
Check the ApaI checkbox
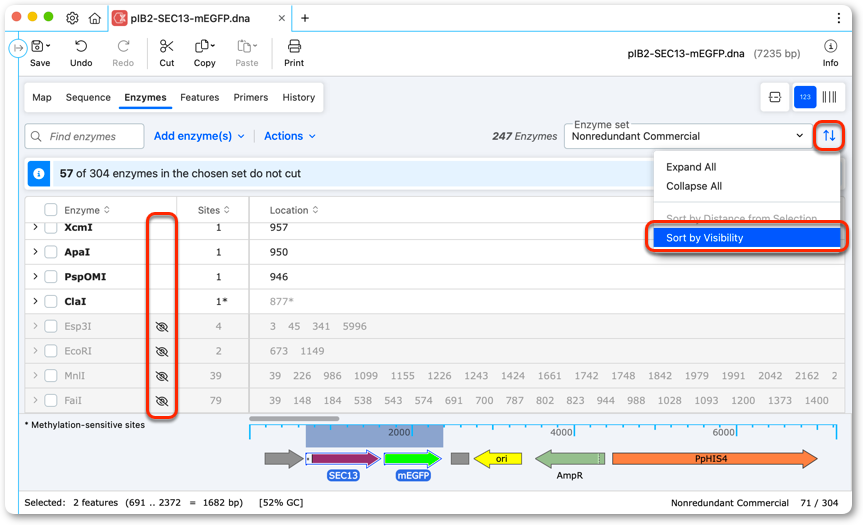tap(51, 252)
